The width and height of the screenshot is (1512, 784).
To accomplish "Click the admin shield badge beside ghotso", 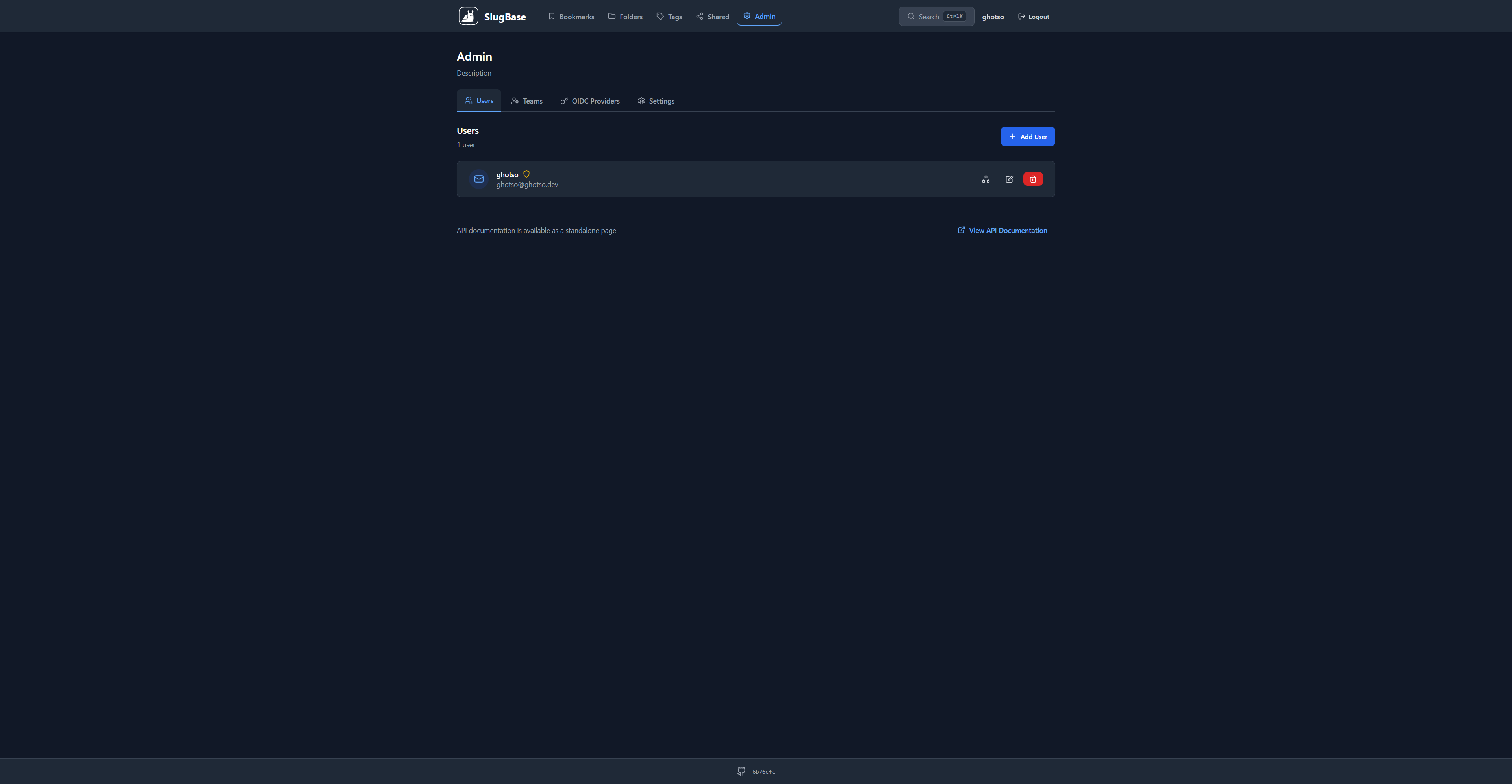I will 526,174.
